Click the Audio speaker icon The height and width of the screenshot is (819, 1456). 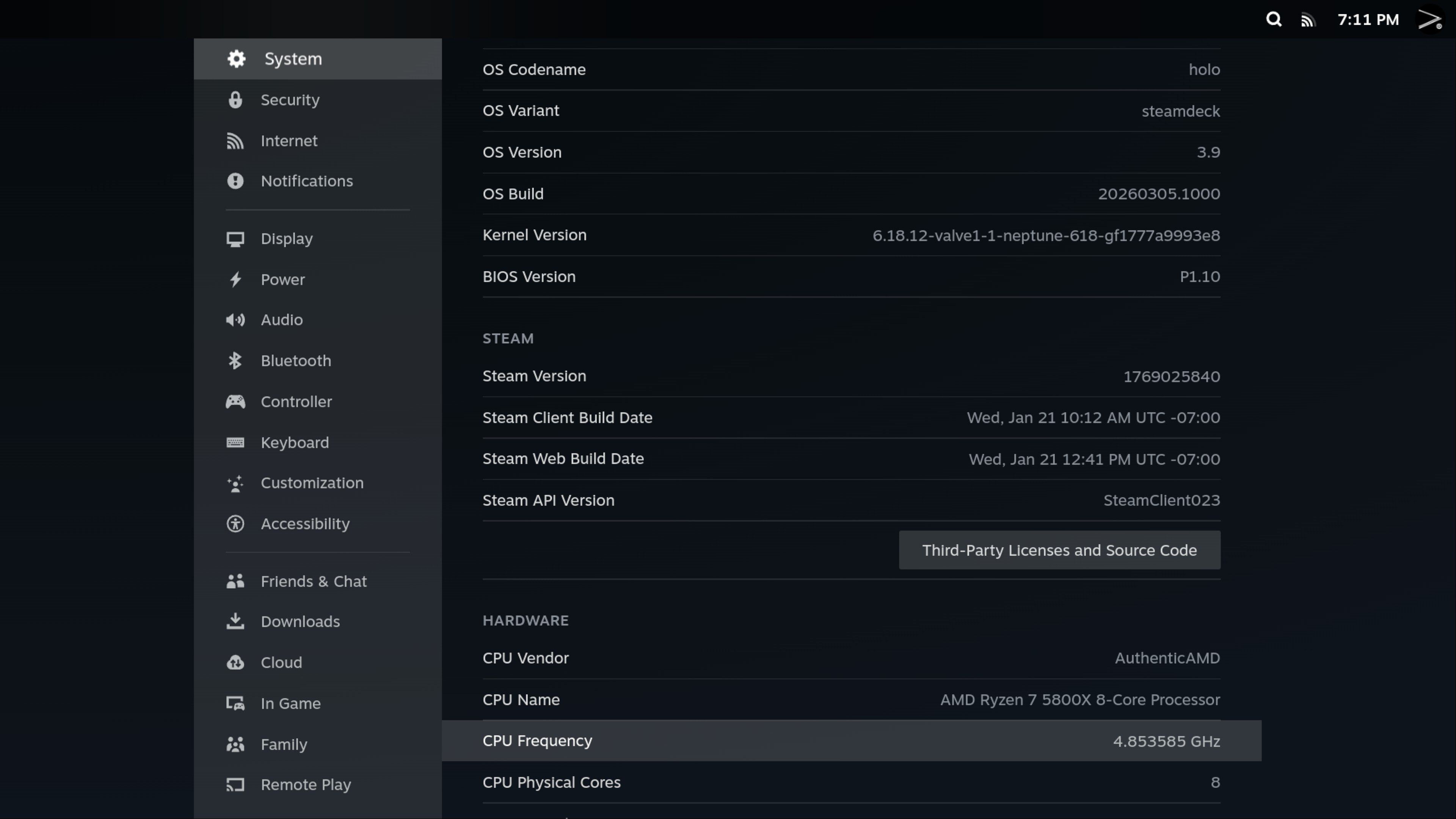pyautogui.click(x=235, y=320)
